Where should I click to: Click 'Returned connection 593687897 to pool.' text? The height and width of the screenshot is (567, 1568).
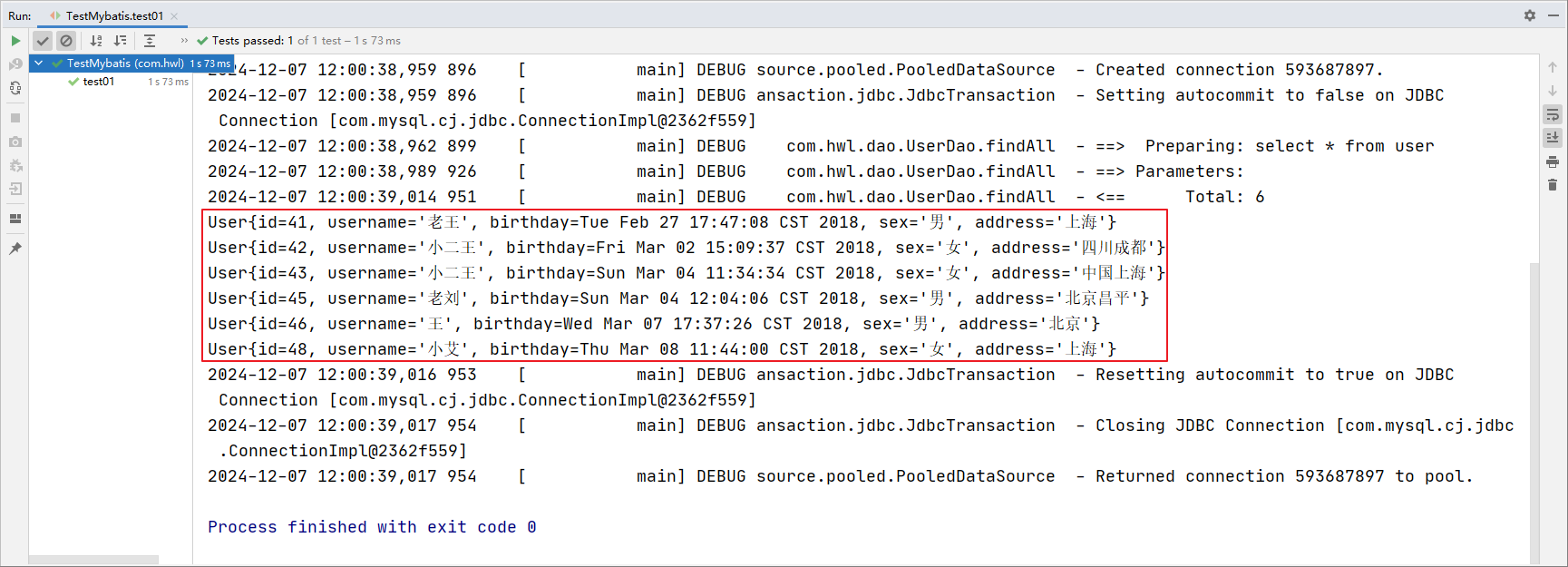1284,476
